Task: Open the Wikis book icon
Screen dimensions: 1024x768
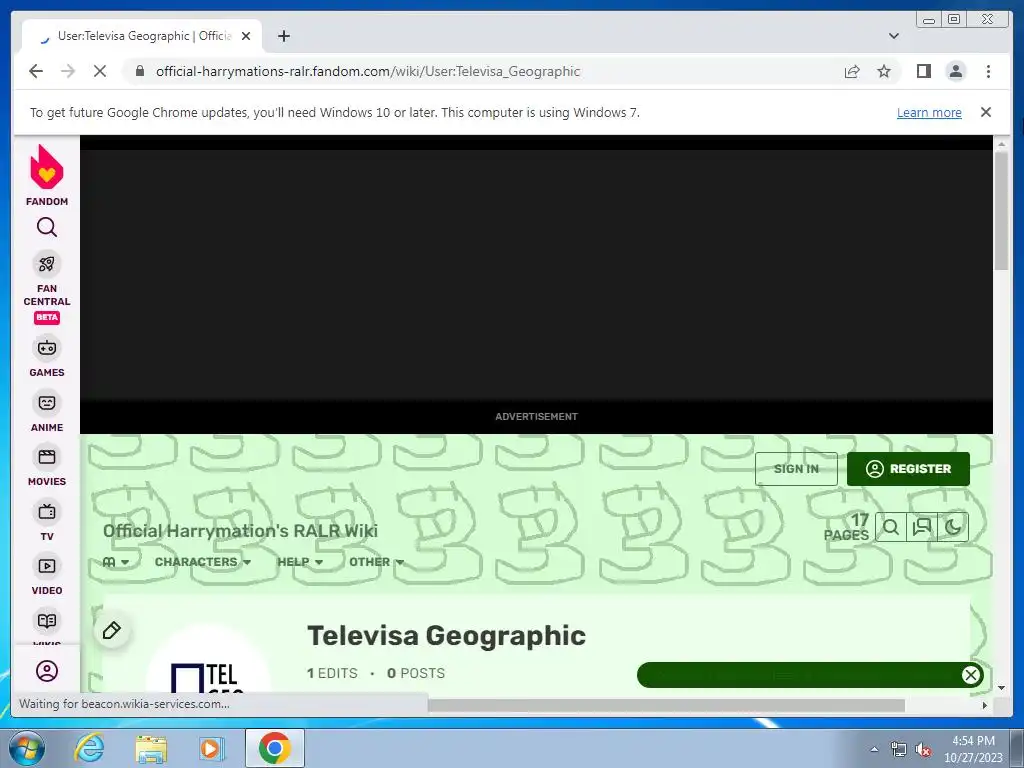Action: coord(46,621)
